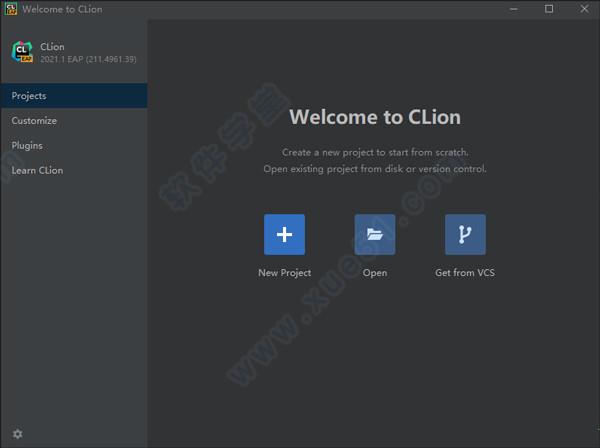Click the Open folder icon

(375, 235)
